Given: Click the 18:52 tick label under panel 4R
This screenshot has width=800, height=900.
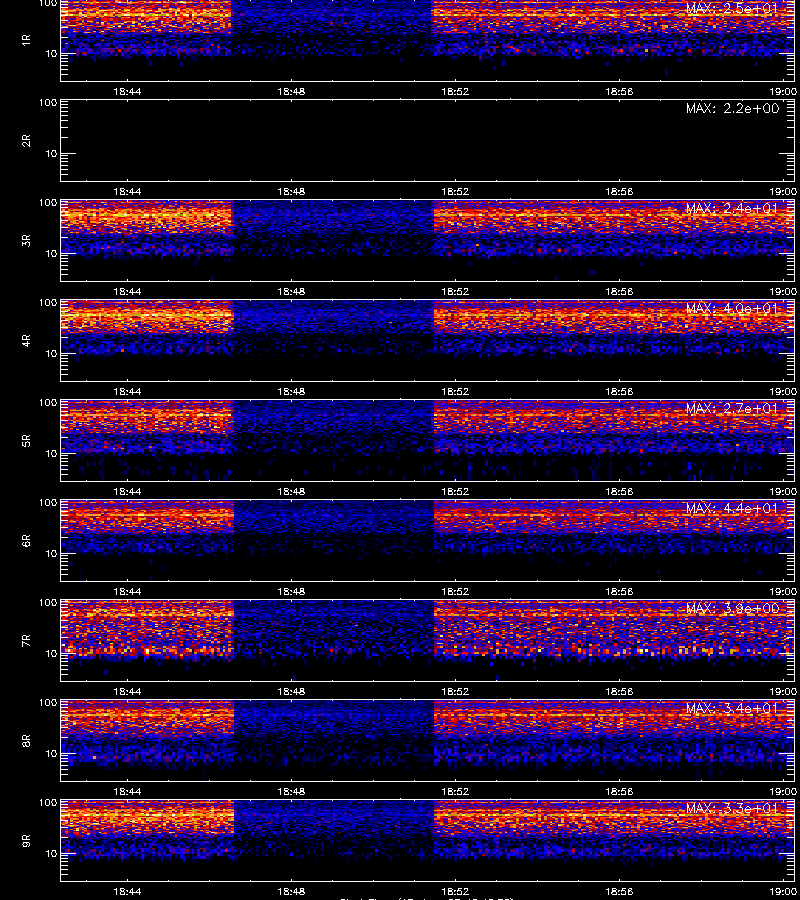Looking at the screenshot, I should point(455,391).
